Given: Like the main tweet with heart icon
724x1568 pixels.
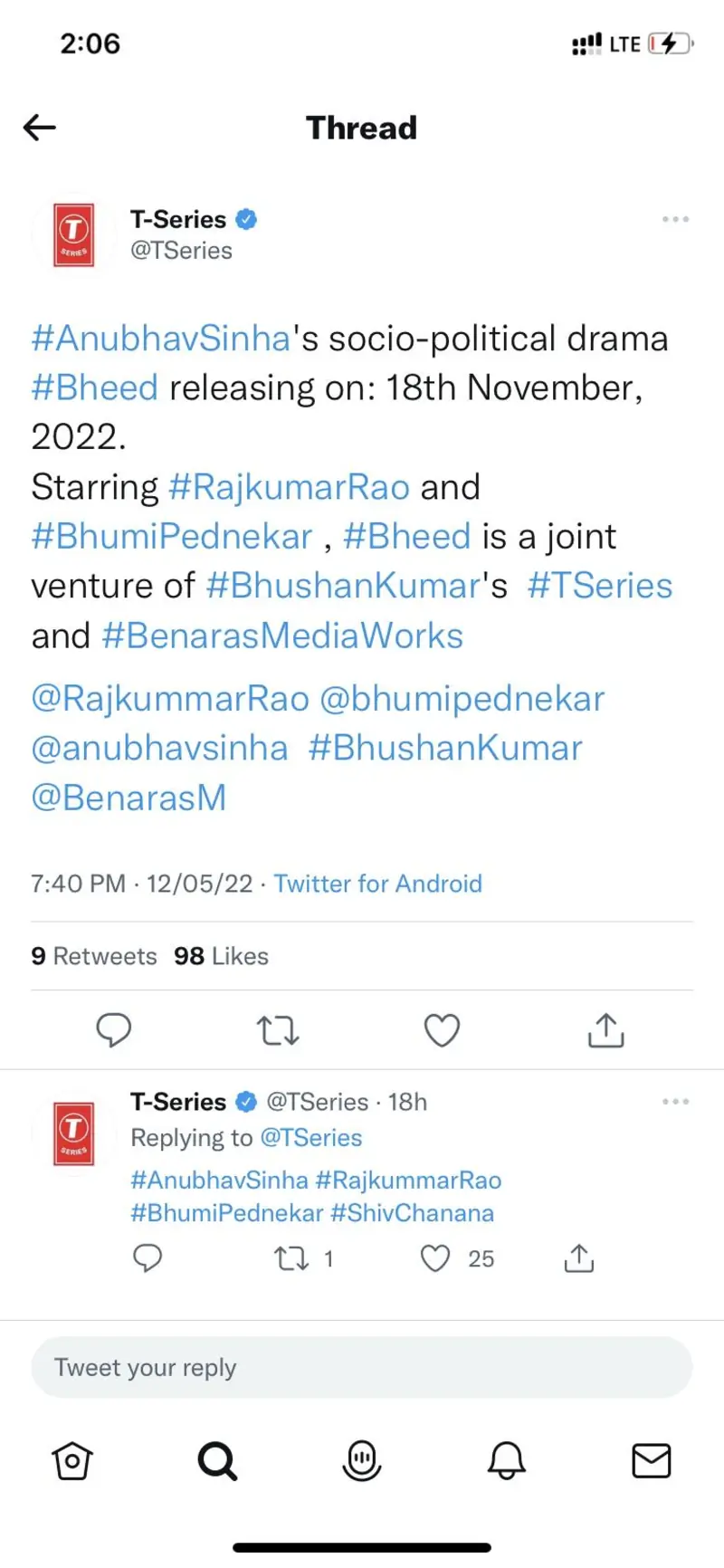Looking at the screenshot, I should coord(442,1030).
